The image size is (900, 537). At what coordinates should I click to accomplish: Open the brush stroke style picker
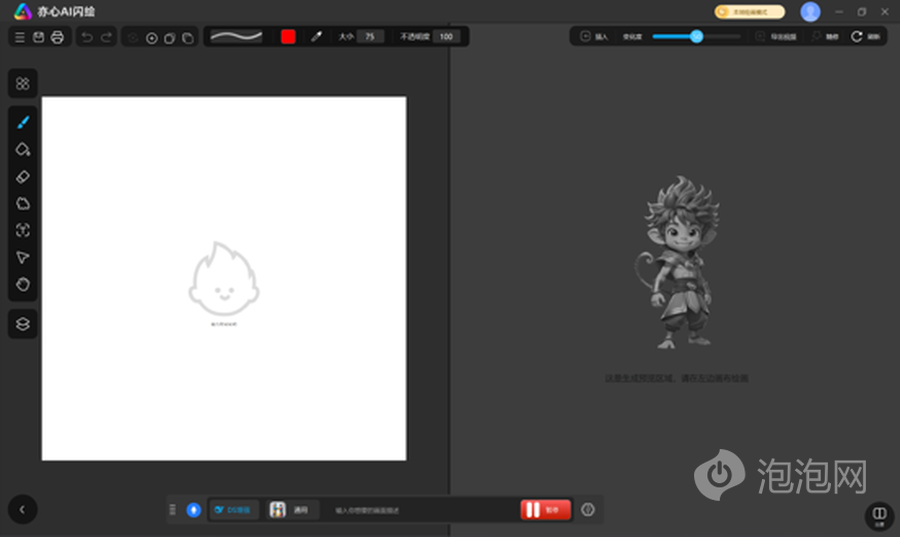[236, 37]
